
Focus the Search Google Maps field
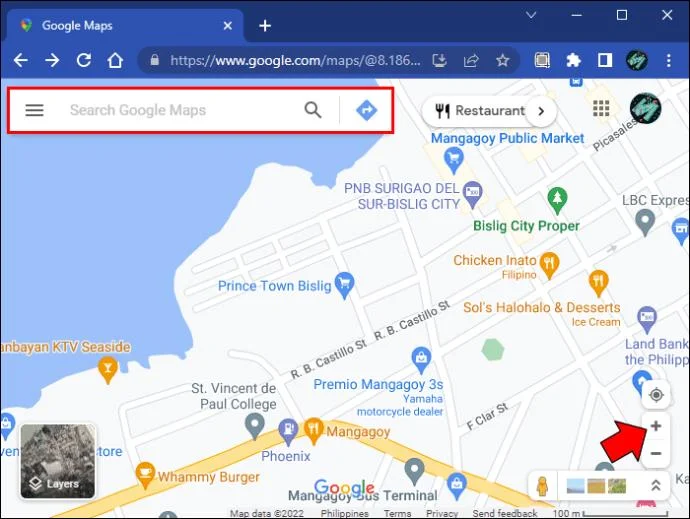[138, 110]
